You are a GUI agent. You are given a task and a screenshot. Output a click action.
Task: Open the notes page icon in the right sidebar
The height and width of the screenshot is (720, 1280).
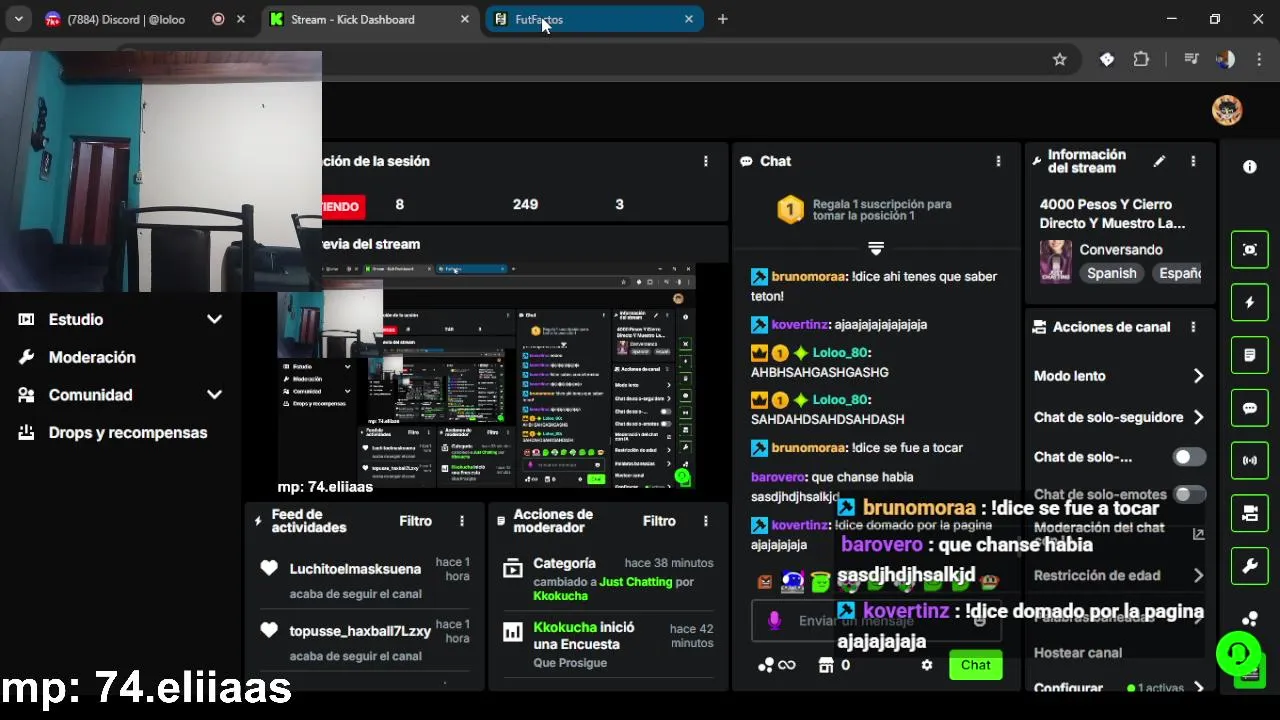click(1249, 355)
